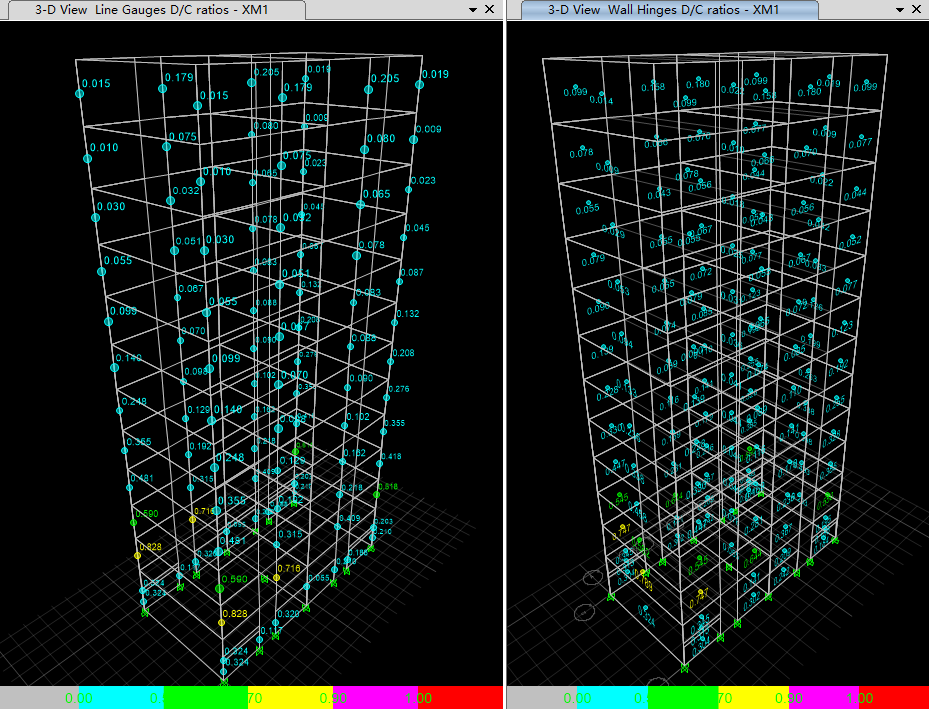Open dropdown arrow of Line Gauges view
The height and width of the screenshot is (709, 929).
coord(473,9)
